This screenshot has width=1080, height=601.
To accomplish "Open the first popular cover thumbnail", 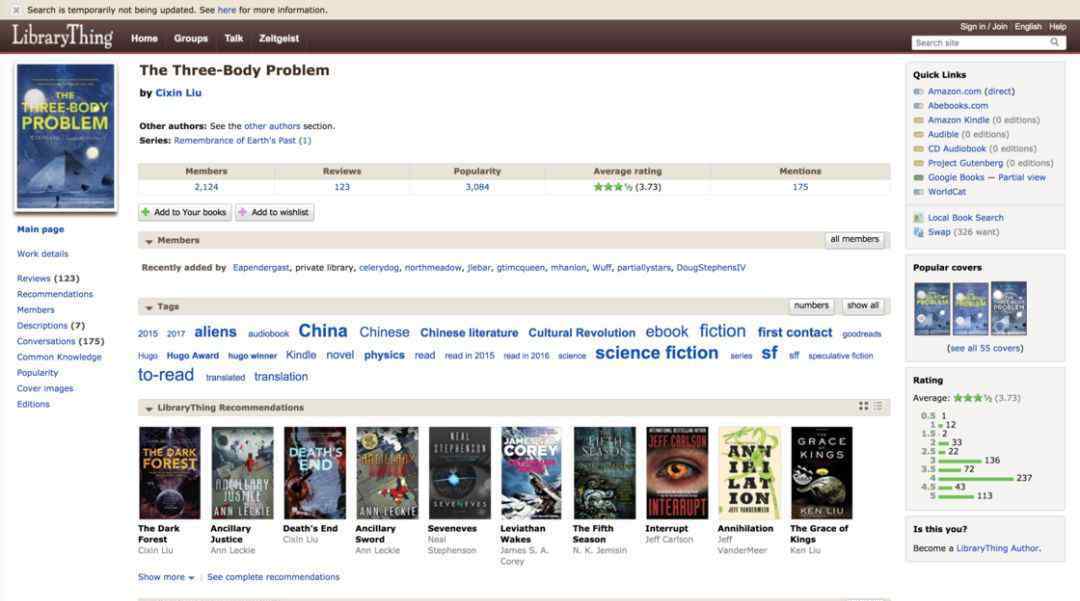I will (x=932, y=308).
